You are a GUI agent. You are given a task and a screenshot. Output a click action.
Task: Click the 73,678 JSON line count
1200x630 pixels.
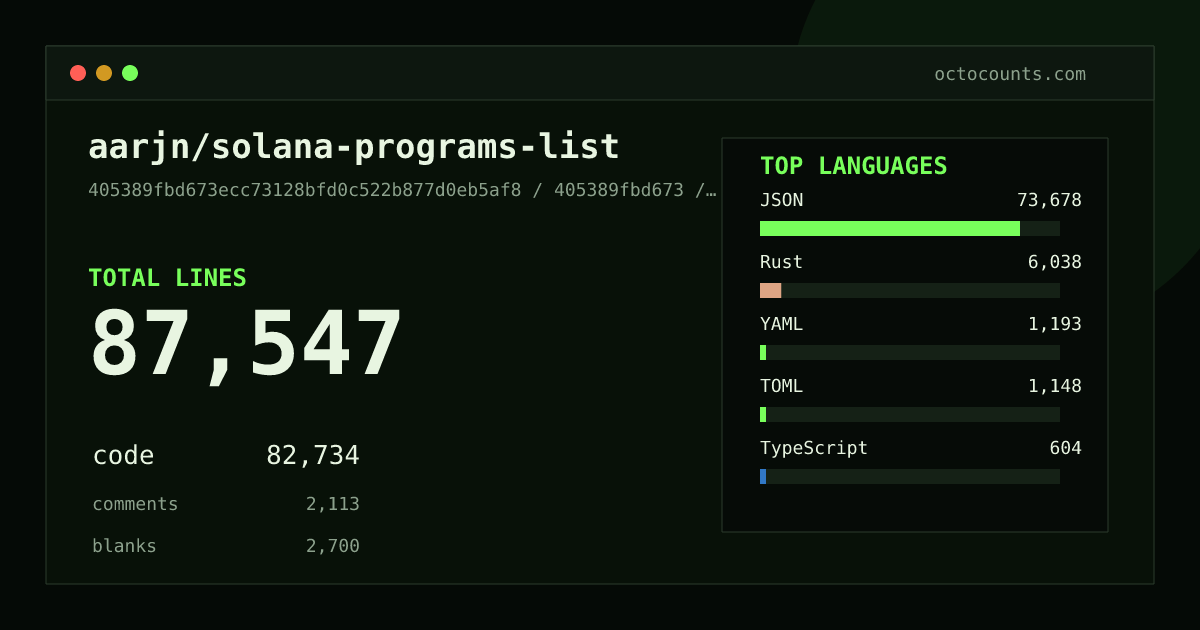(1049, 200)
